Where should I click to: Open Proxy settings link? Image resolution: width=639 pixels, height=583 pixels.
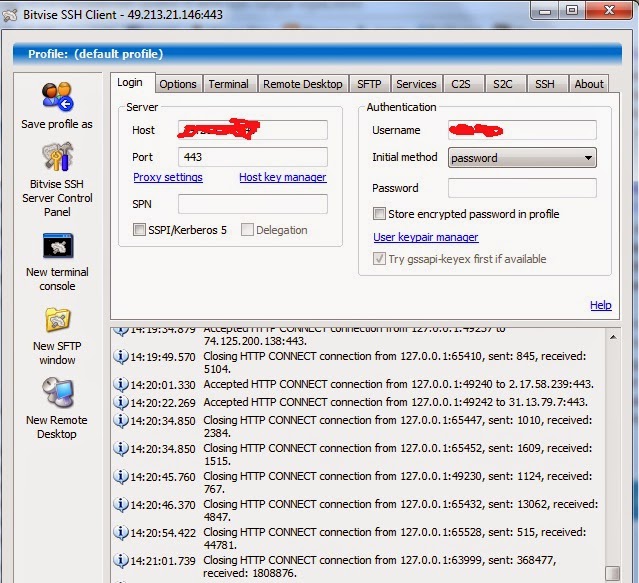[168, 177]
